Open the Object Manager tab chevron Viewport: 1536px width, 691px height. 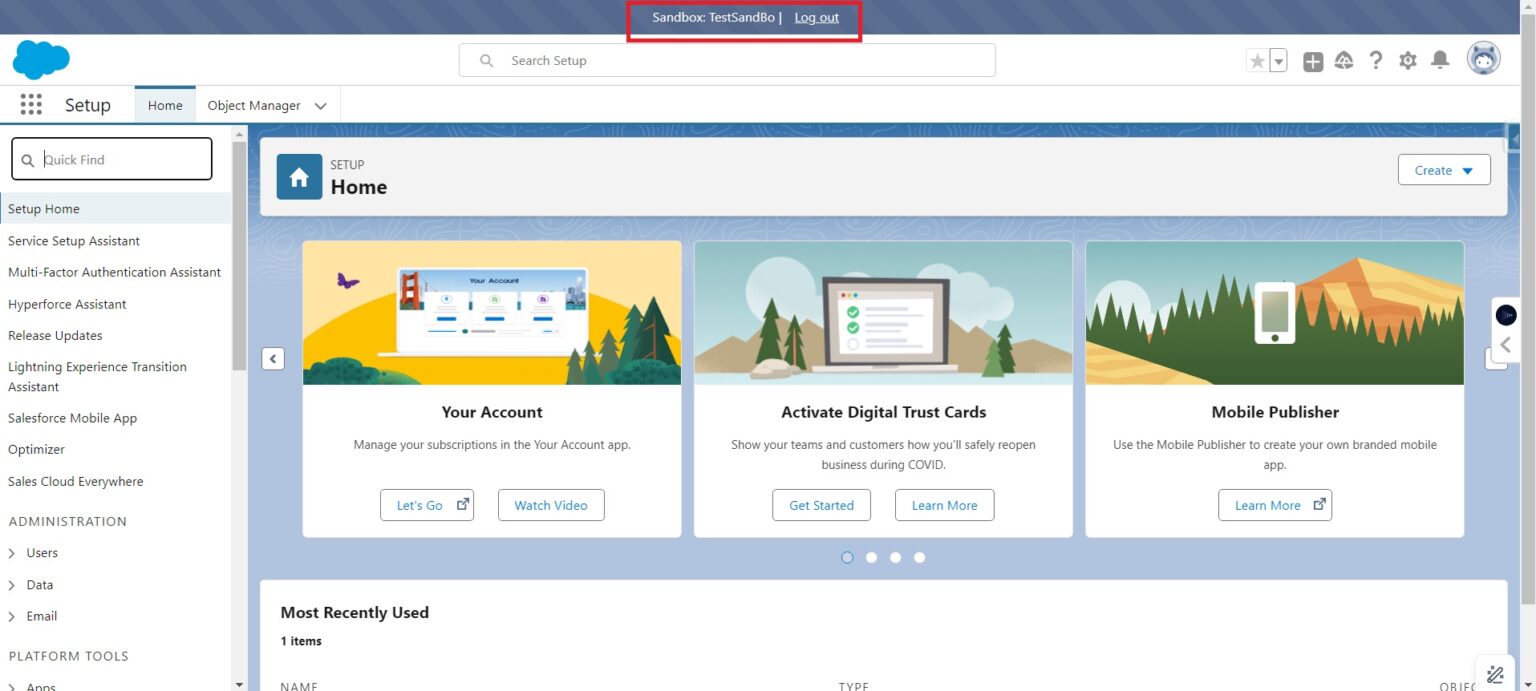(x=320, y=106)
